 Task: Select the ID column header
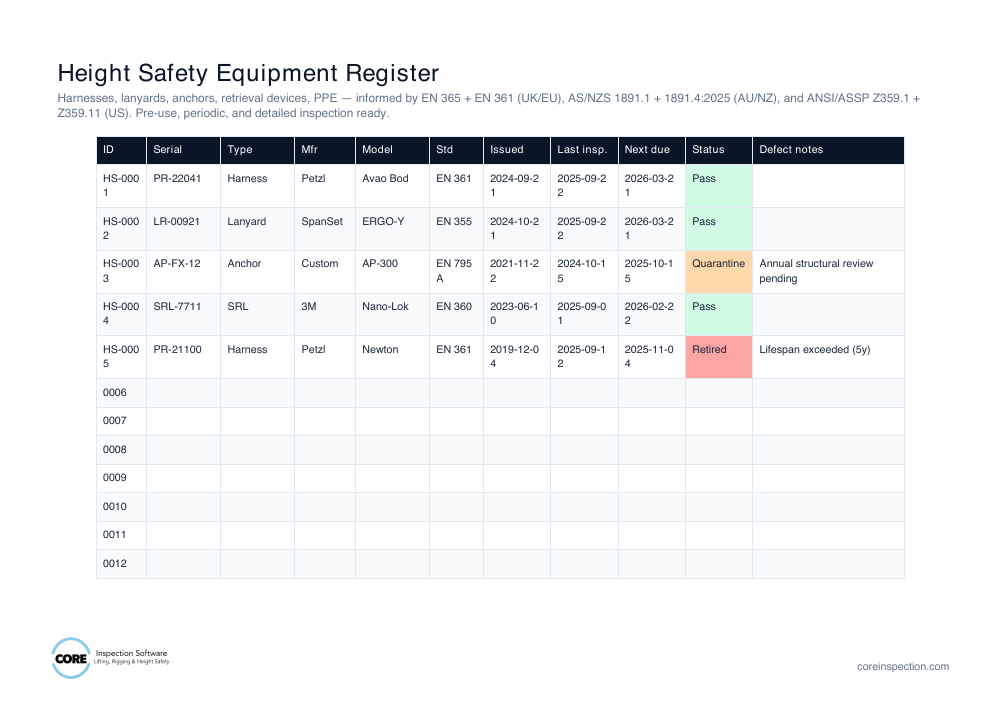121,150
